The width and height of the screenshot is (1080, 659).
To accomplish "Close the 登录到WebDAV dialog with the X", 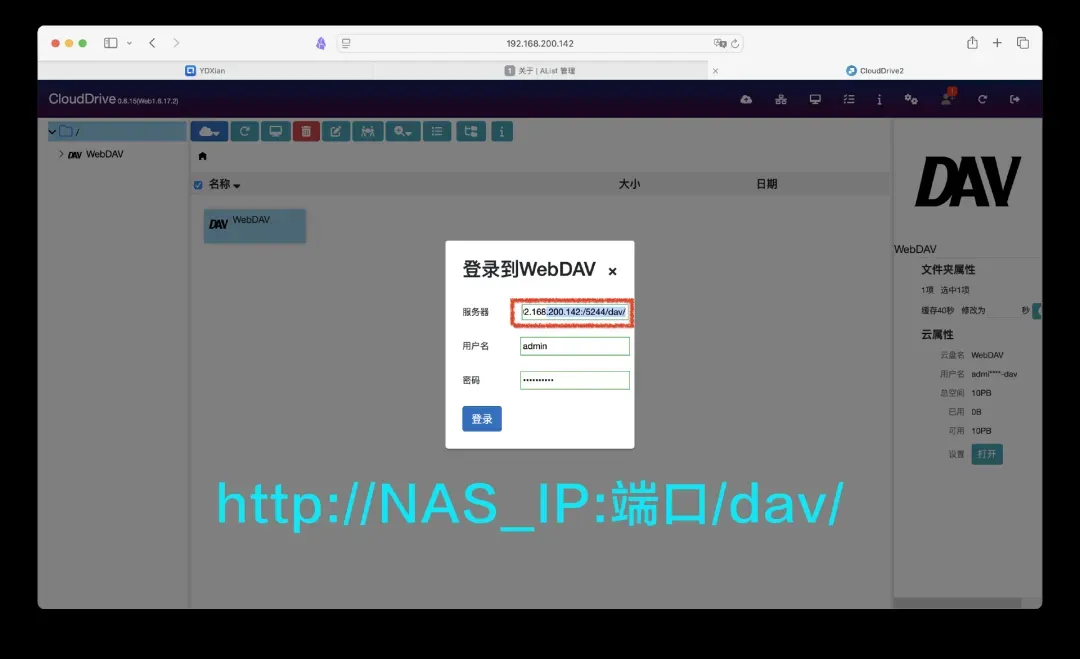I will (x=612, y=271).
